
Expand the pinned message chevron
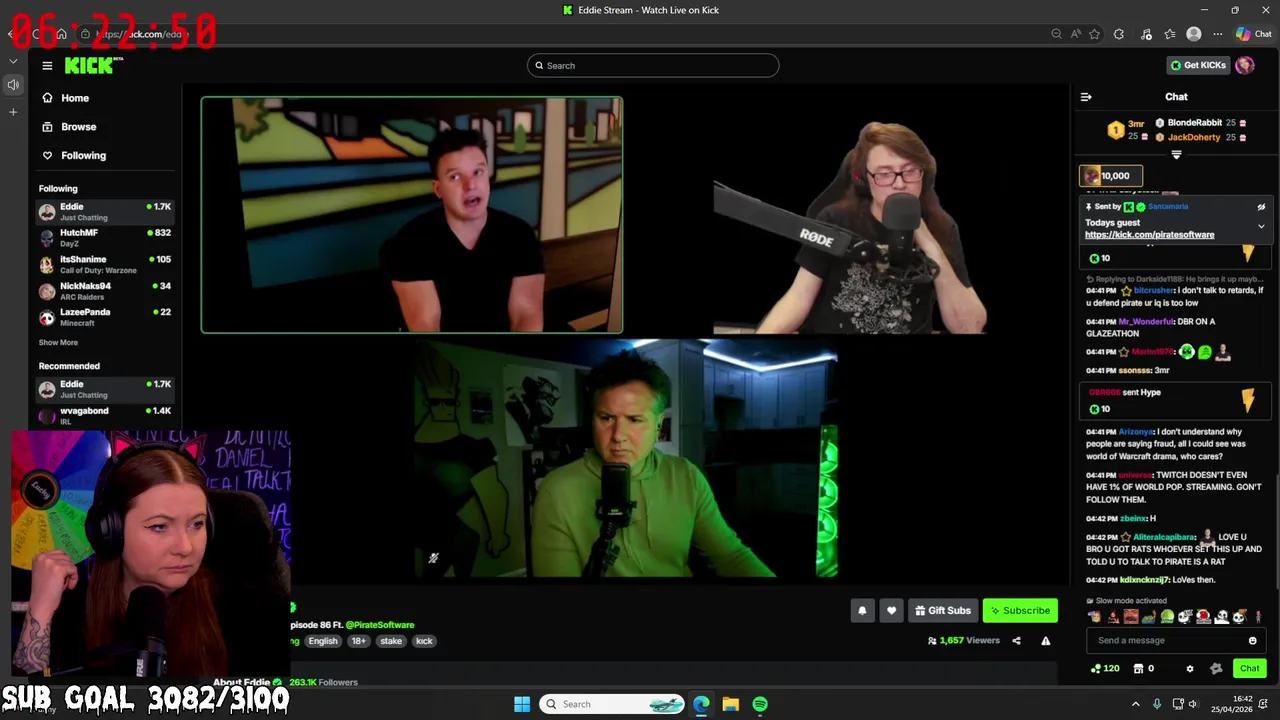[x=1261, y=226]
